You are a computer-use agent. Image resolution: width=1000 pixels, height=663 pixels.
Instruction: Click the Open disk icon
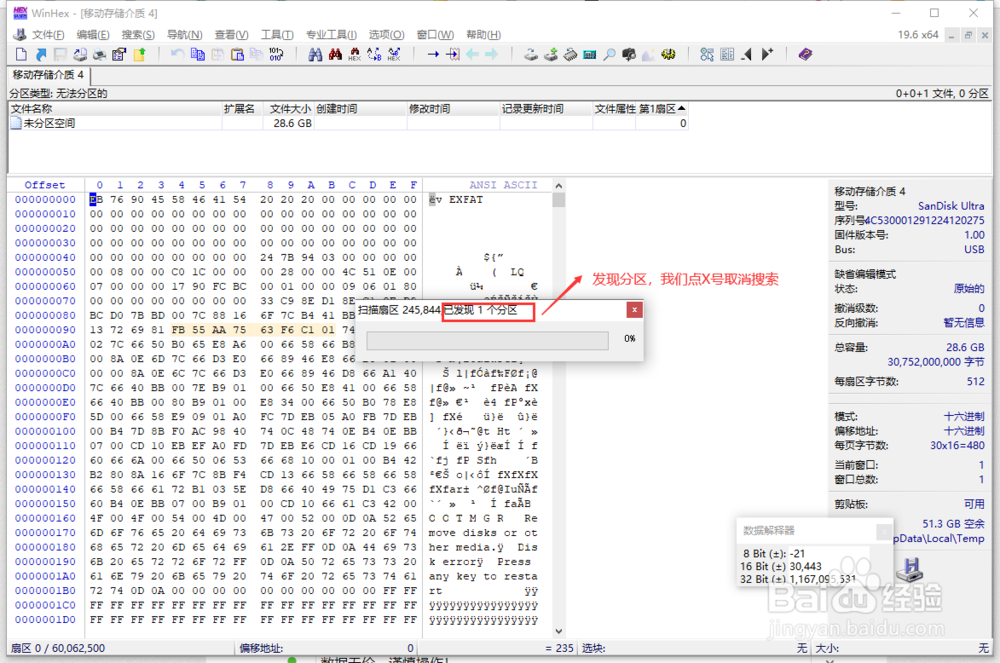(x=531, y=54)
